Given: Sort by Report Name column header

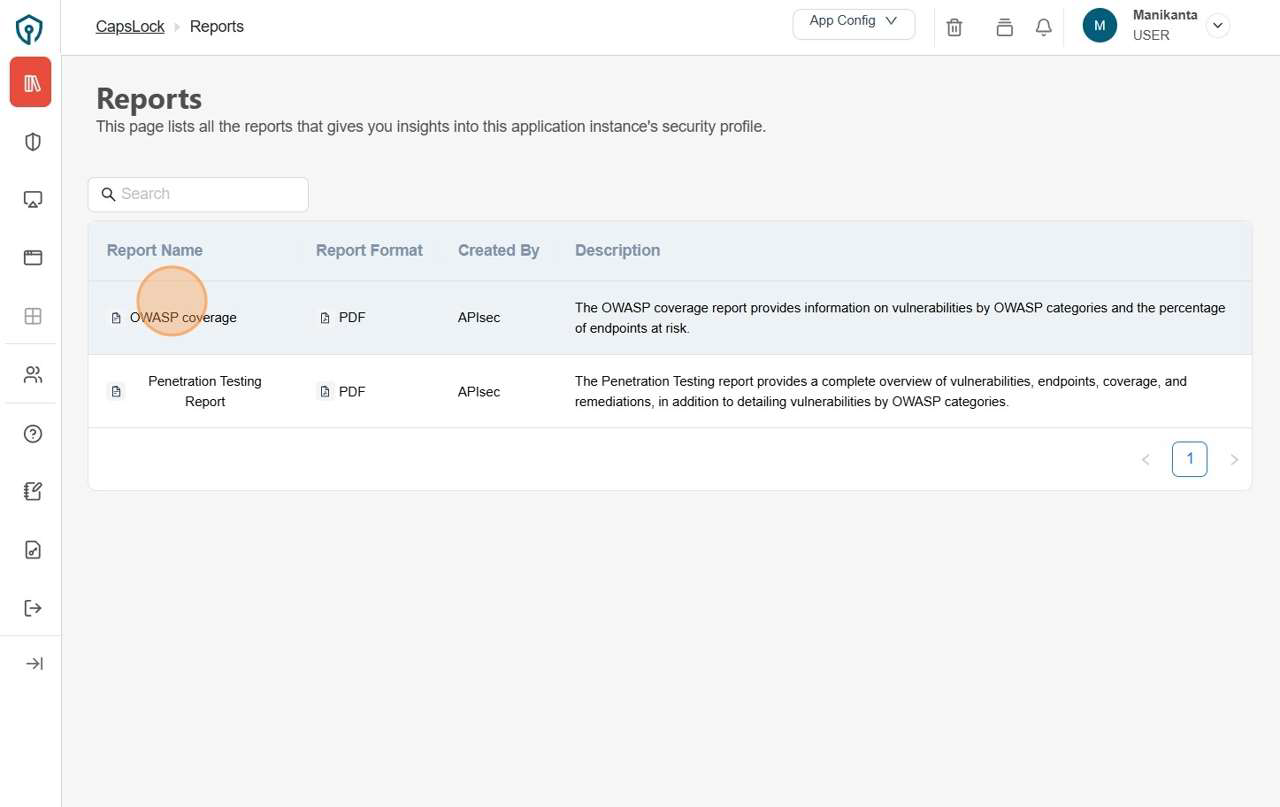Looking at the screenshot, I should [x=155, y=251].
